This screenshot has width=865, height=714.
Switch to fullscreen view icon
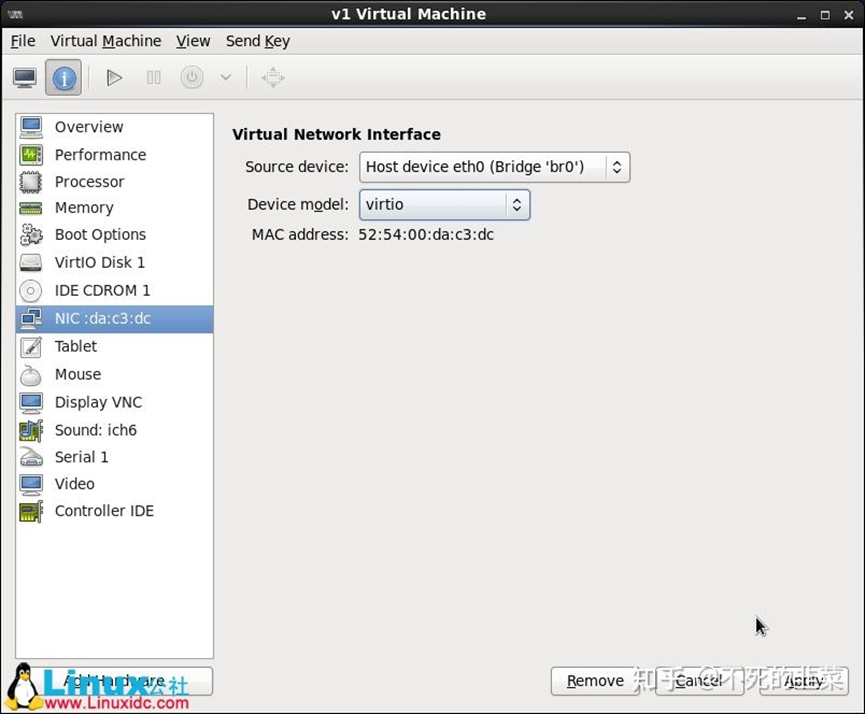[x=273, y=78]
